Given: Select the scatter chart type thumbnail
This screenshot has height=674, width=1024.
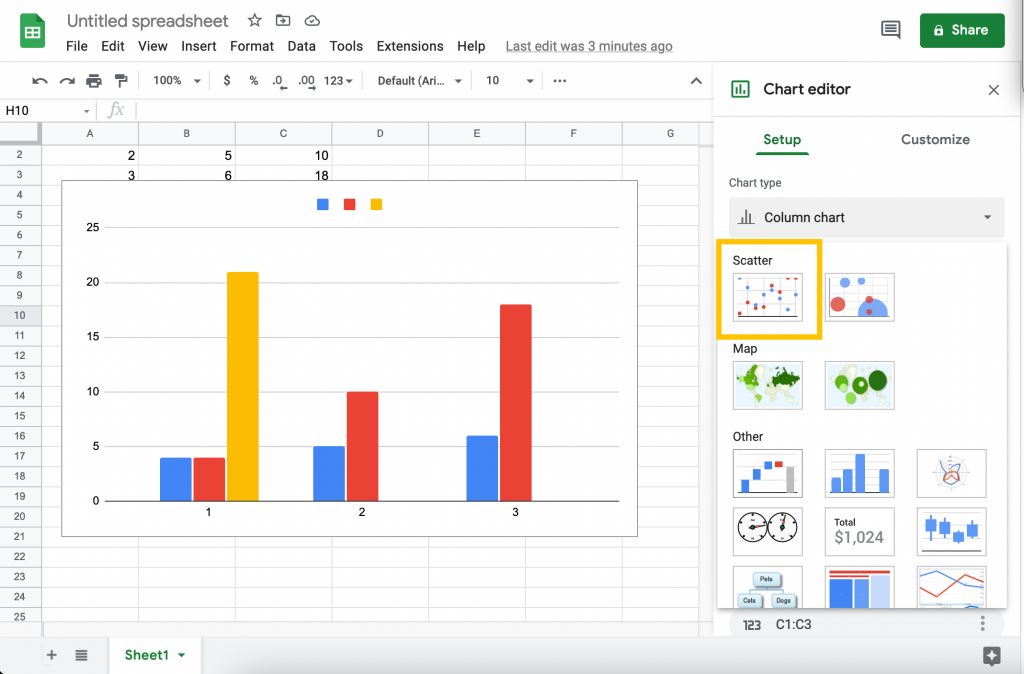Looking at the screenshot, I should [767, 296].
